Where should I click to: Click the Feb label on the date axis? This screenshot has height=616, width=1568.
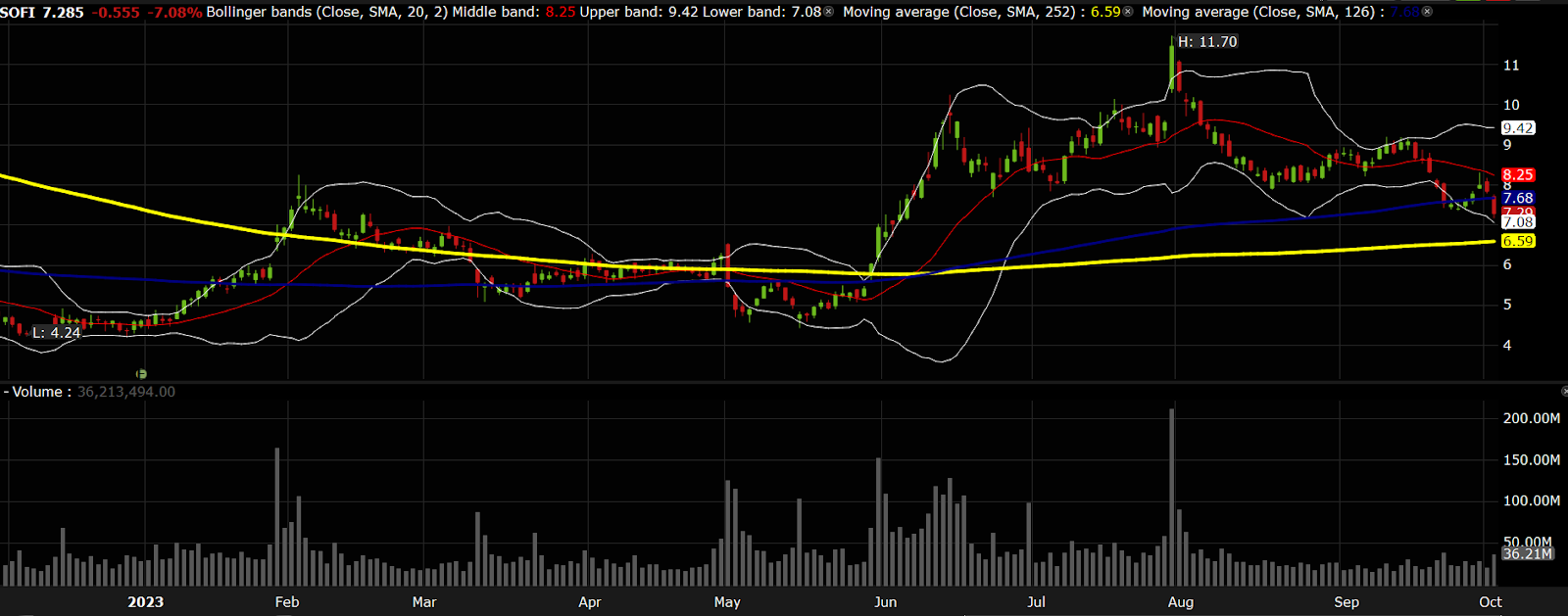pyautogui.click(x=287, y=601)
